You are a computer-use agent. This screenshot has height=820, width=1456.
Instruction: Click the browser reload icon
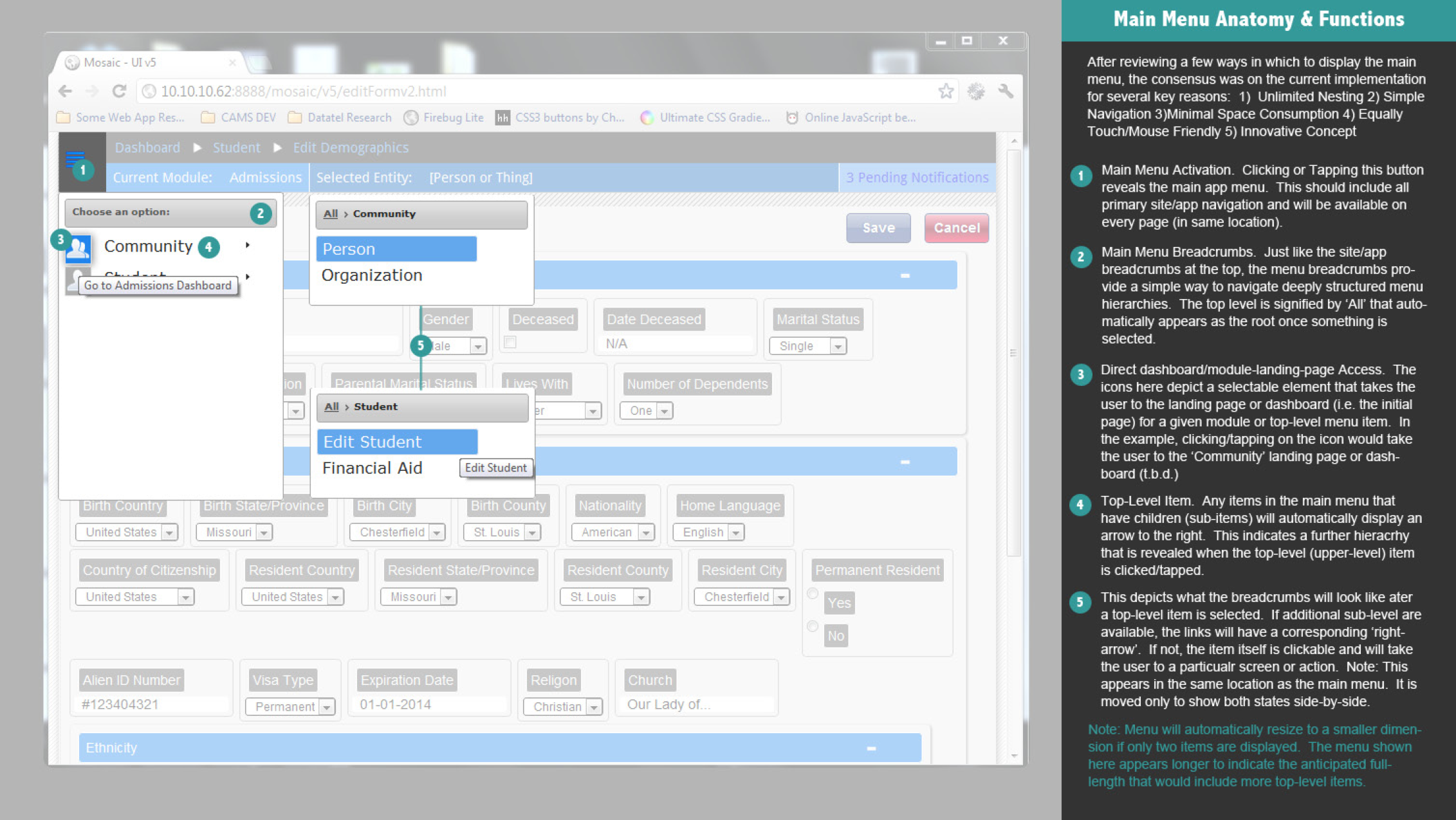tap(119, 91)
